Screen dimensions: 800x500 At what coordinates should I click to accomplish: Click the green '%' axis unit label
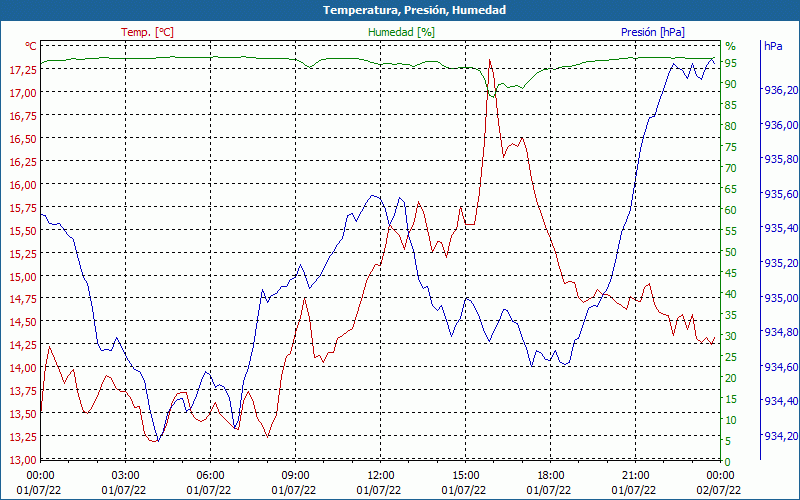731,46
